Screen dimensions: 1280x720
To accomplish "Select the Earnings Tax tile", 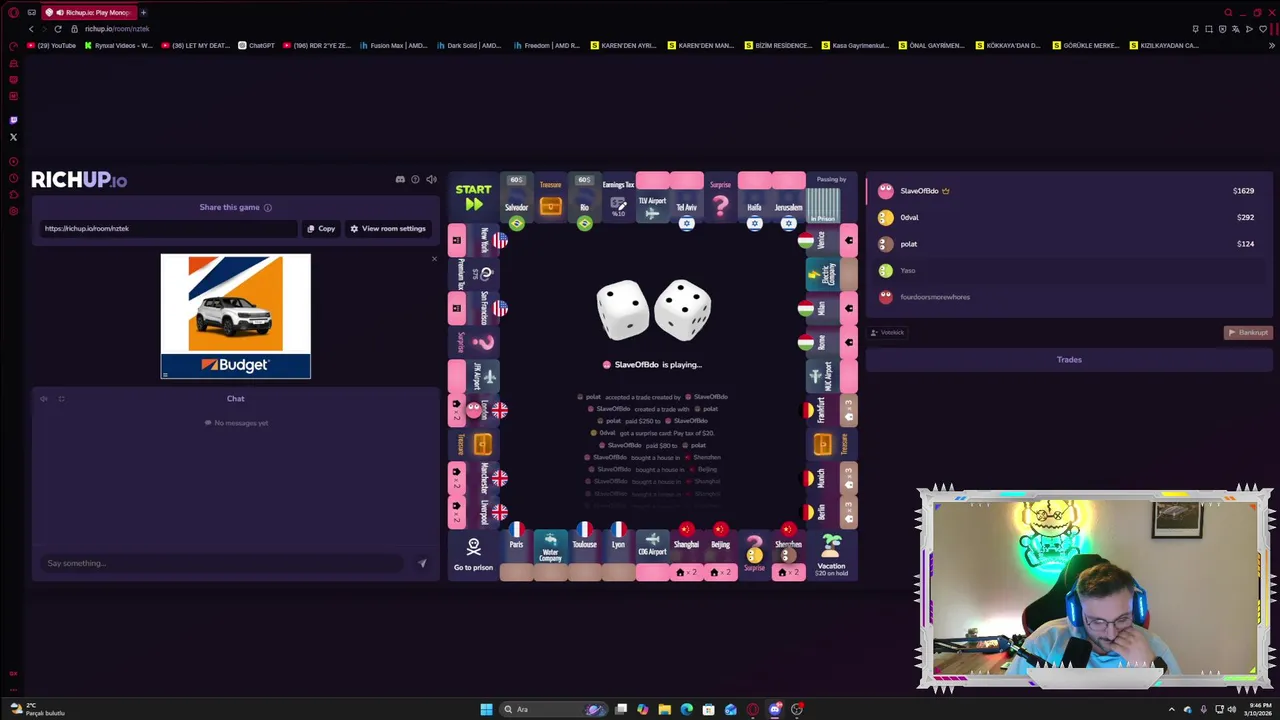I will (618, 198).
